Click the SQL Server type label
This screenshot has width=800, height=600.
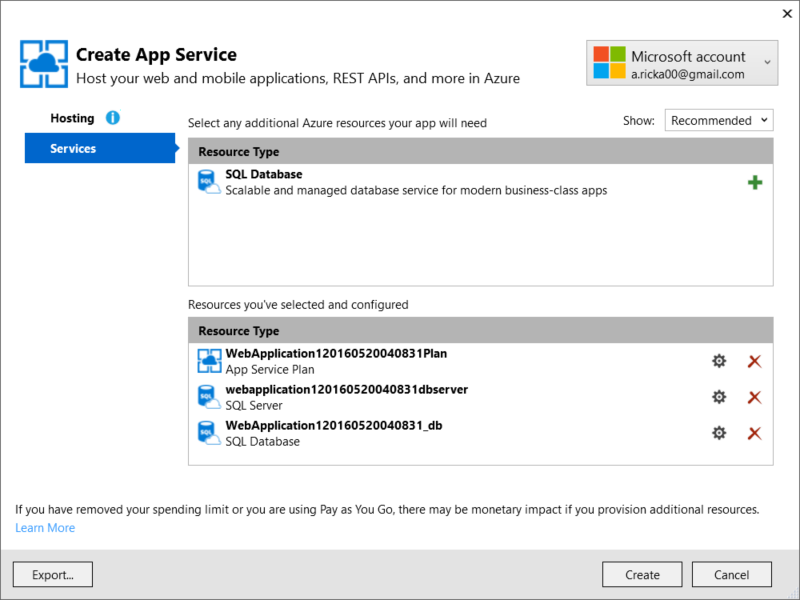254,405
